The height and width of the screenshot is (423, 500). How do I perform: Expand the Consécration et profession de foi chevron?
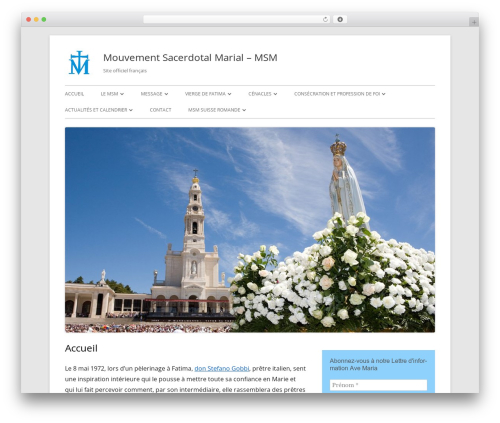[384, 94]
